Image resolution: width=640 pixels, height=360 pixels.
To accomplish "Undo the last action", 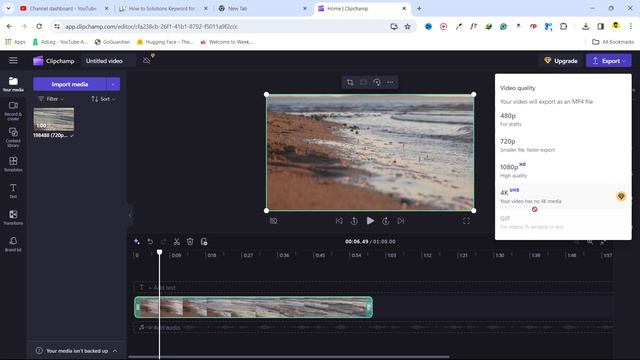I will 150,242.
